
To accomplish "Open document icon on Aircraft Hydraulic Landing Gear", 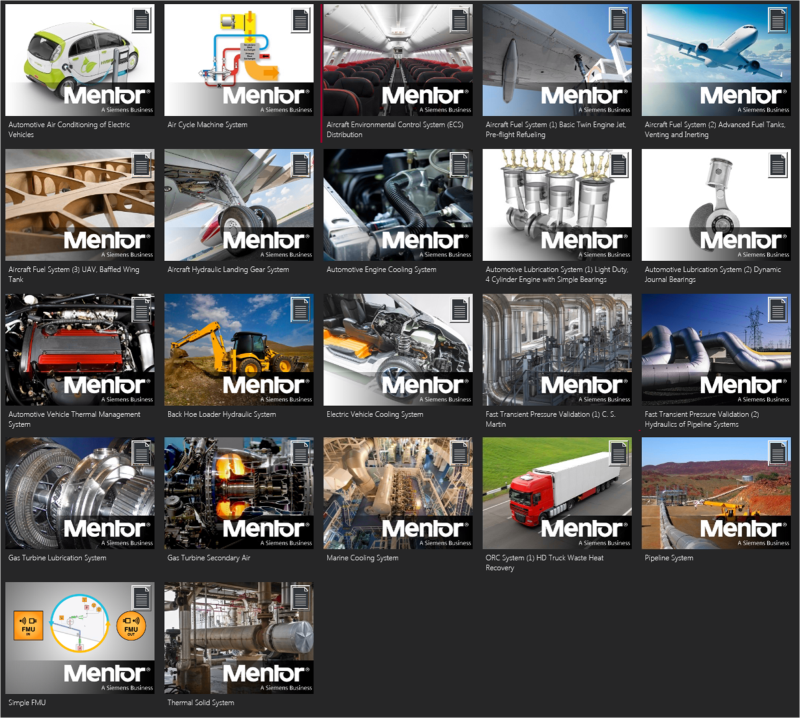I will coord(301,165).
